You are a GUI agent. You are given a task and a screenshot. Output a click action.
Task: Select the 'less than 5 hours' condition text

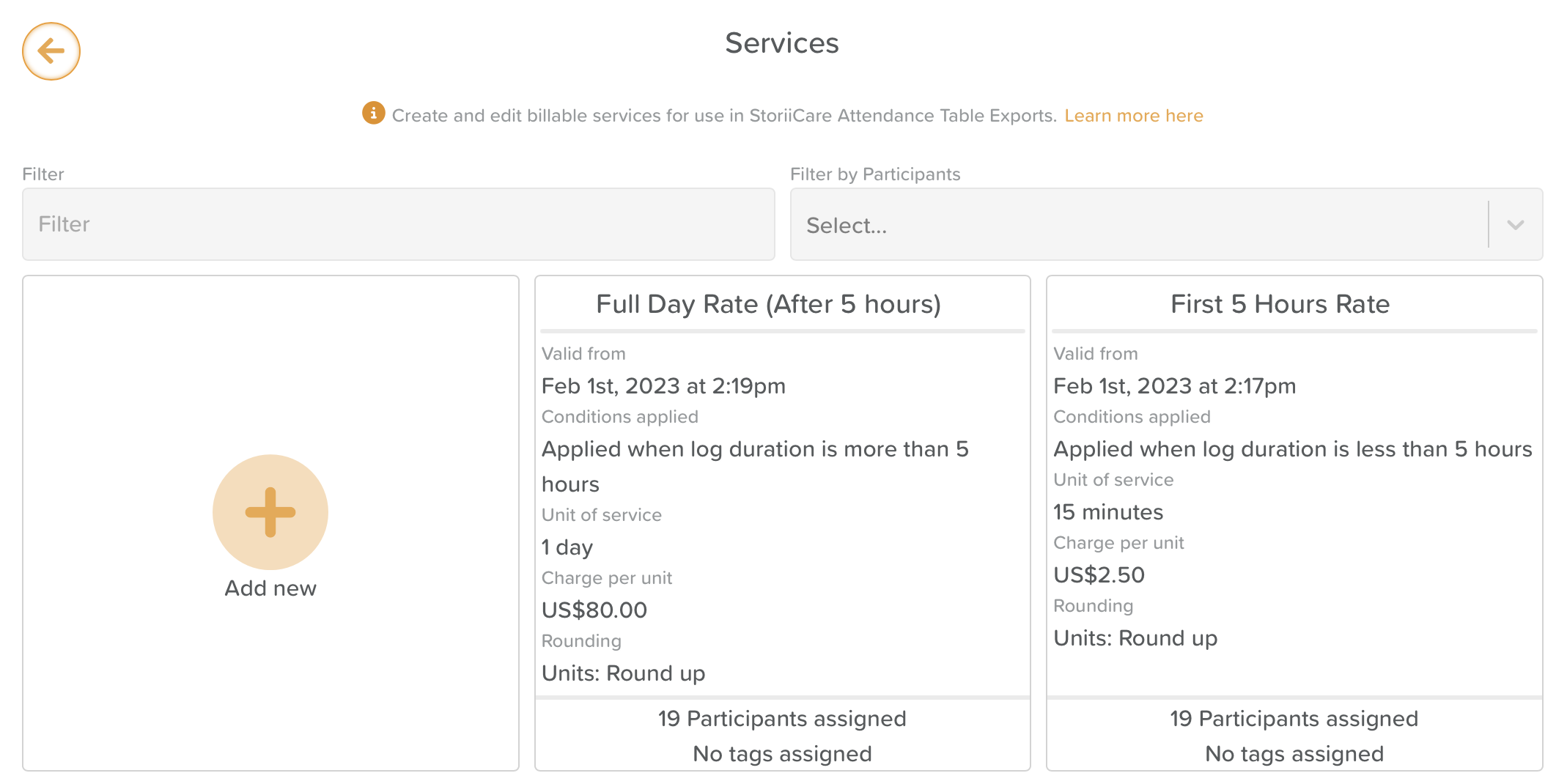(x=1293, y=449)
